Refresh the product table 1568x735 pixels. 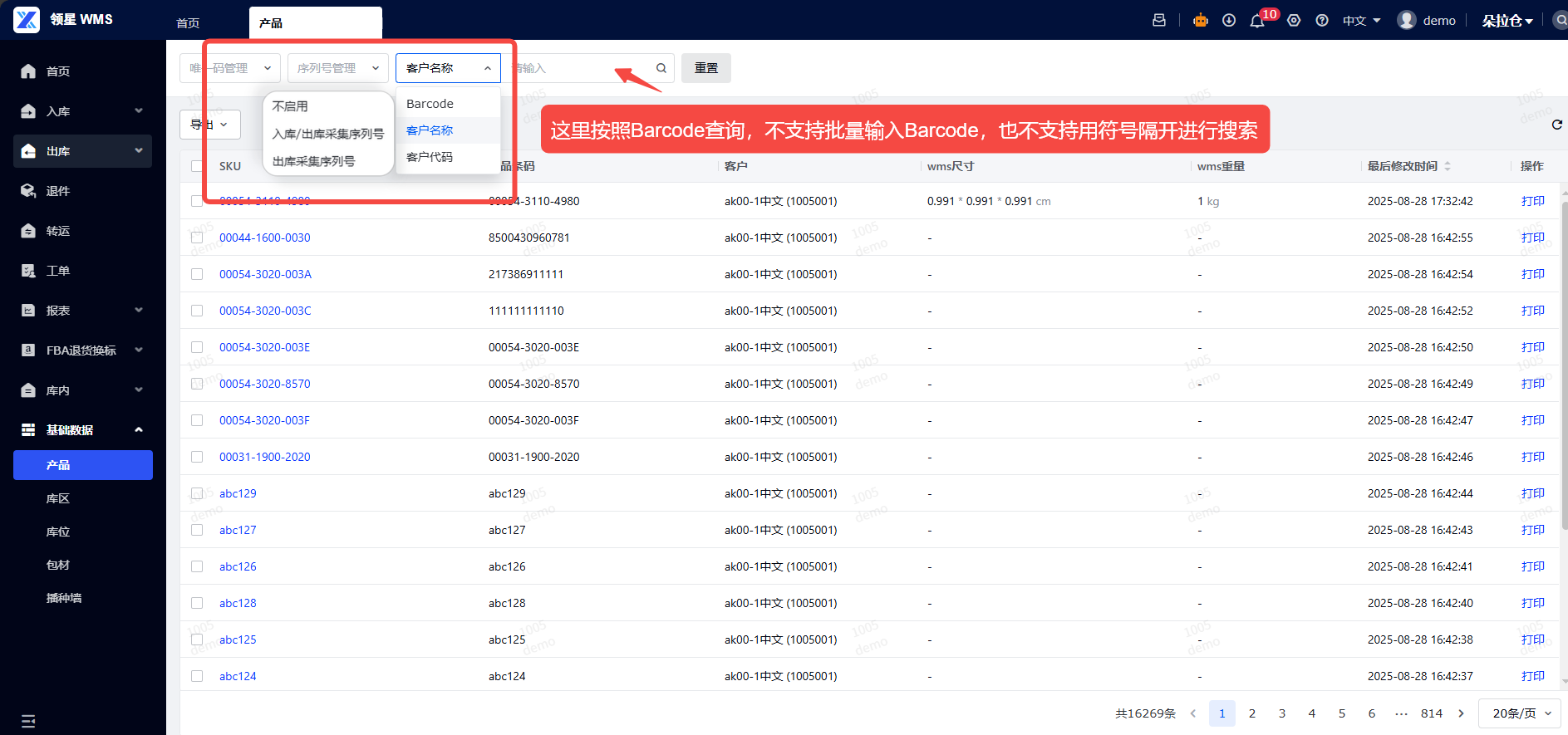coord(1557,125)
